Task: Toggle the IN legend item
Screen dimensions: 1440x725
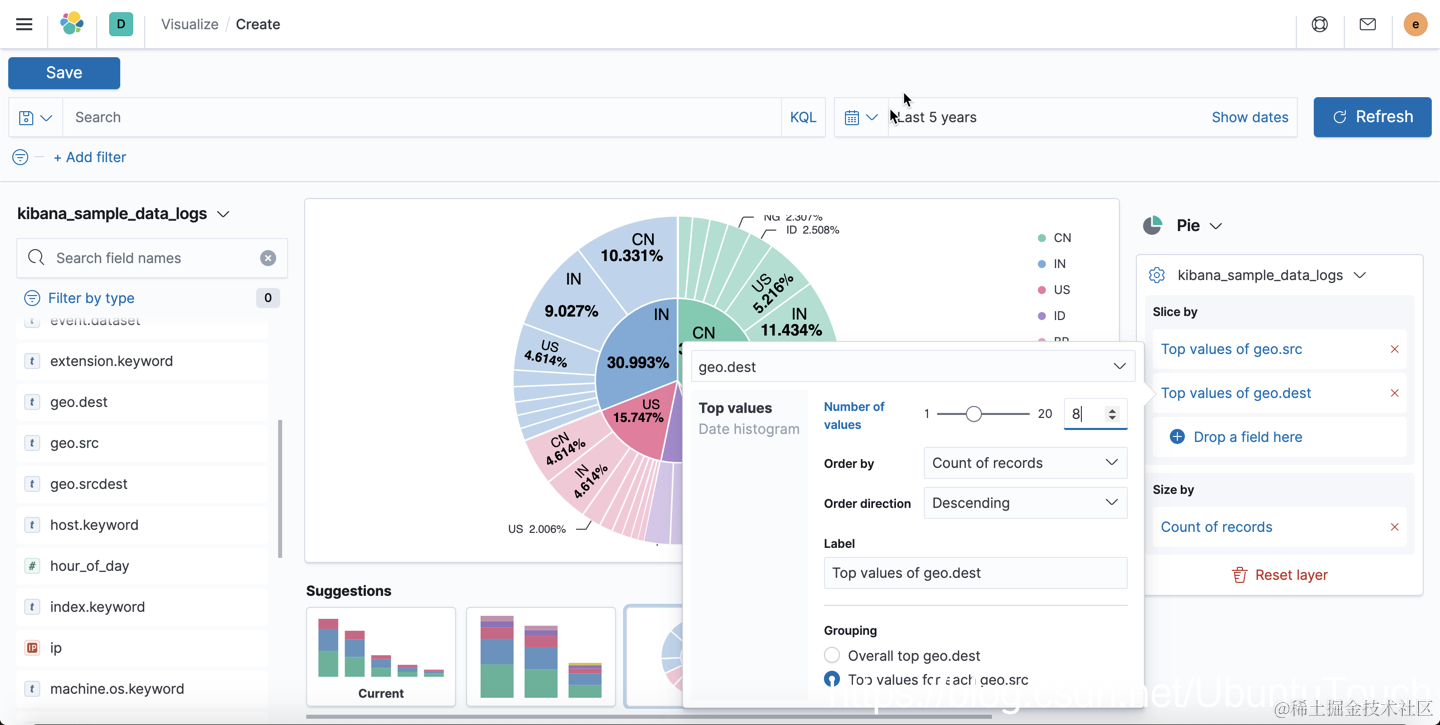Action: tap(1052, 264)
